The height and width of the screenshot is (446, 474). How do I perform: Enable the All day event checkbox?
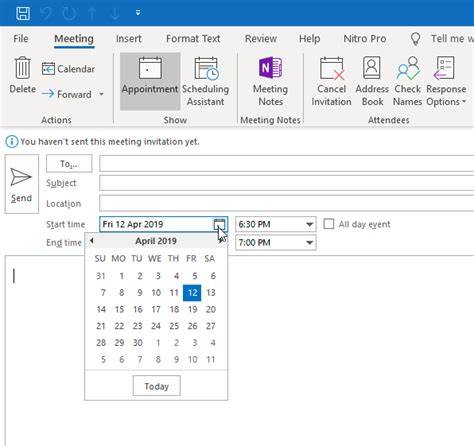(329, 224)
